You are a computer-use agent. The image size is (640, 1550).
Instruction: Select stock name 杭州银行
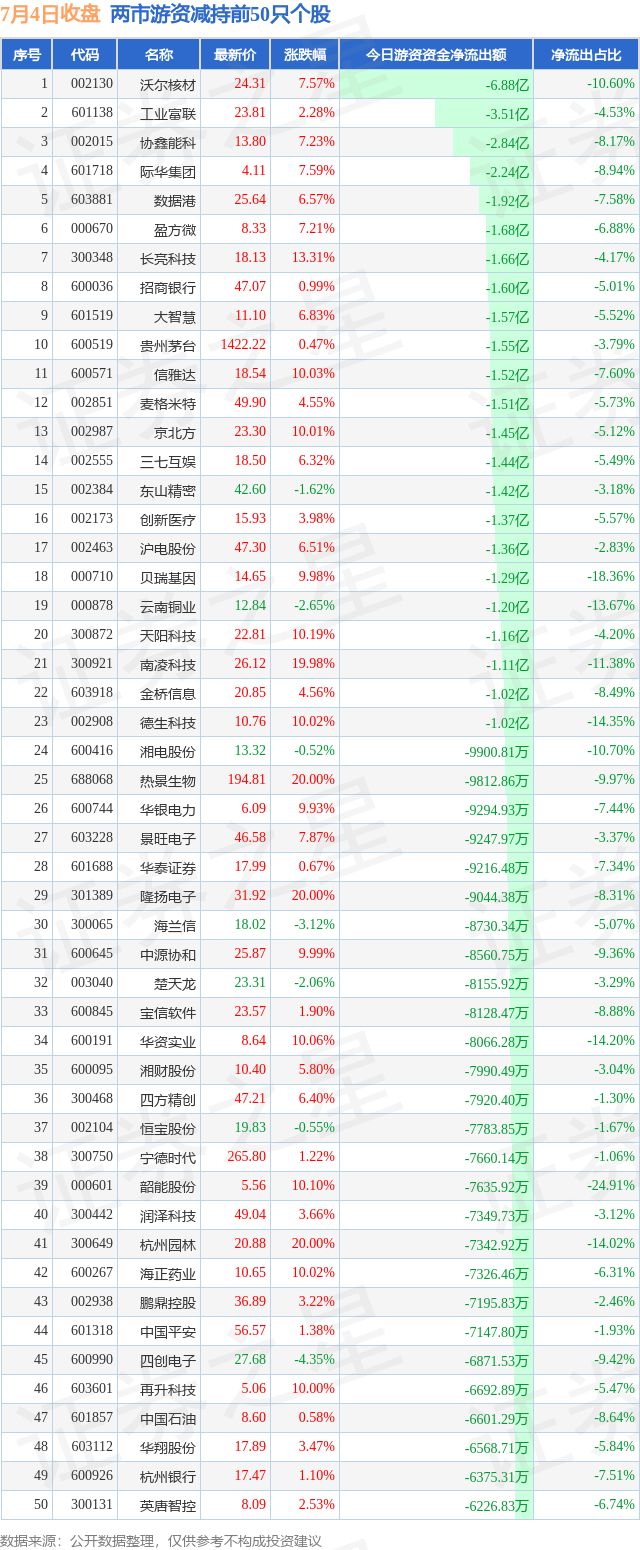click(x=168, y=1476)
